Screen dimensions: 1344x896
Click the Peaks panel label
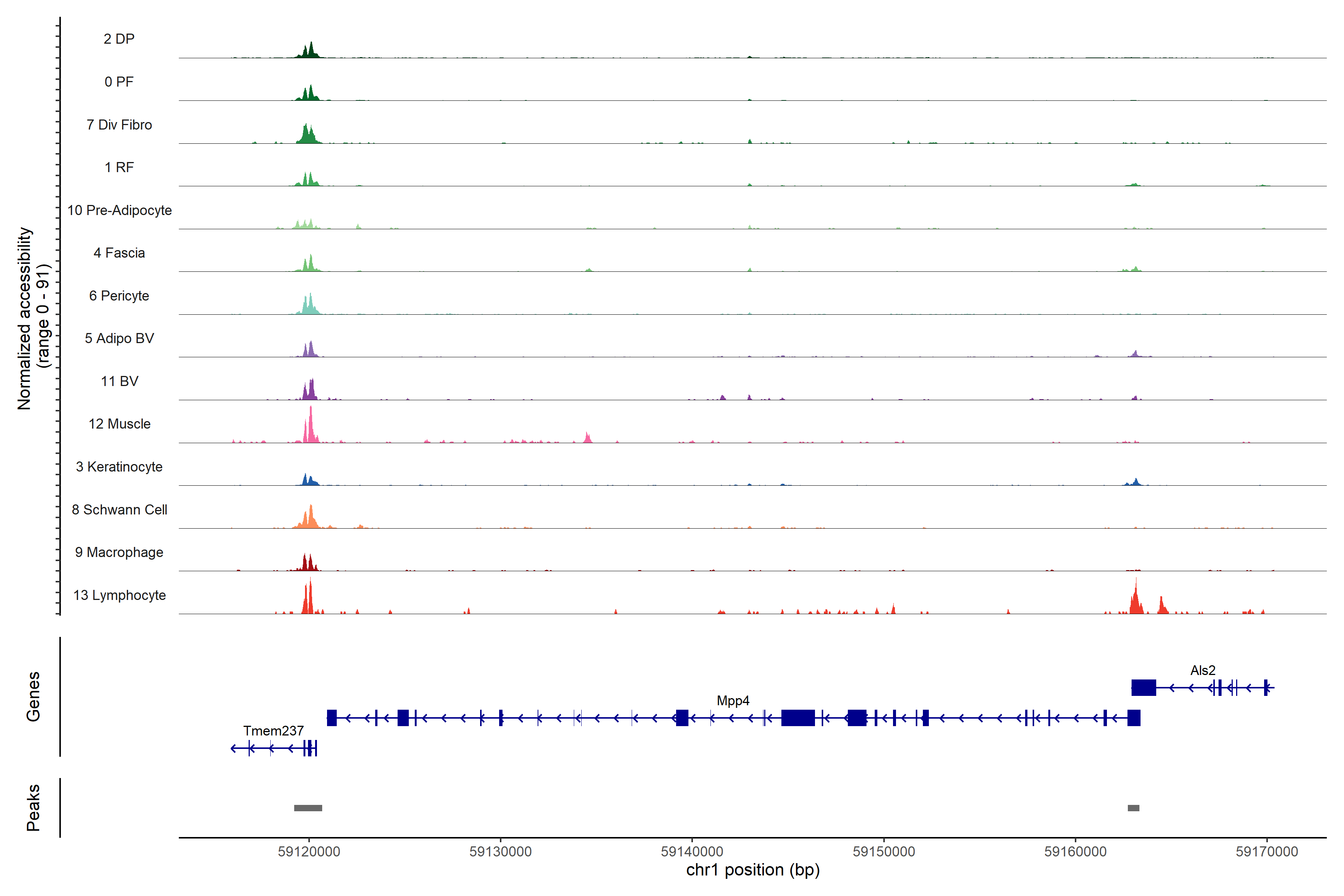pos(33,808)
